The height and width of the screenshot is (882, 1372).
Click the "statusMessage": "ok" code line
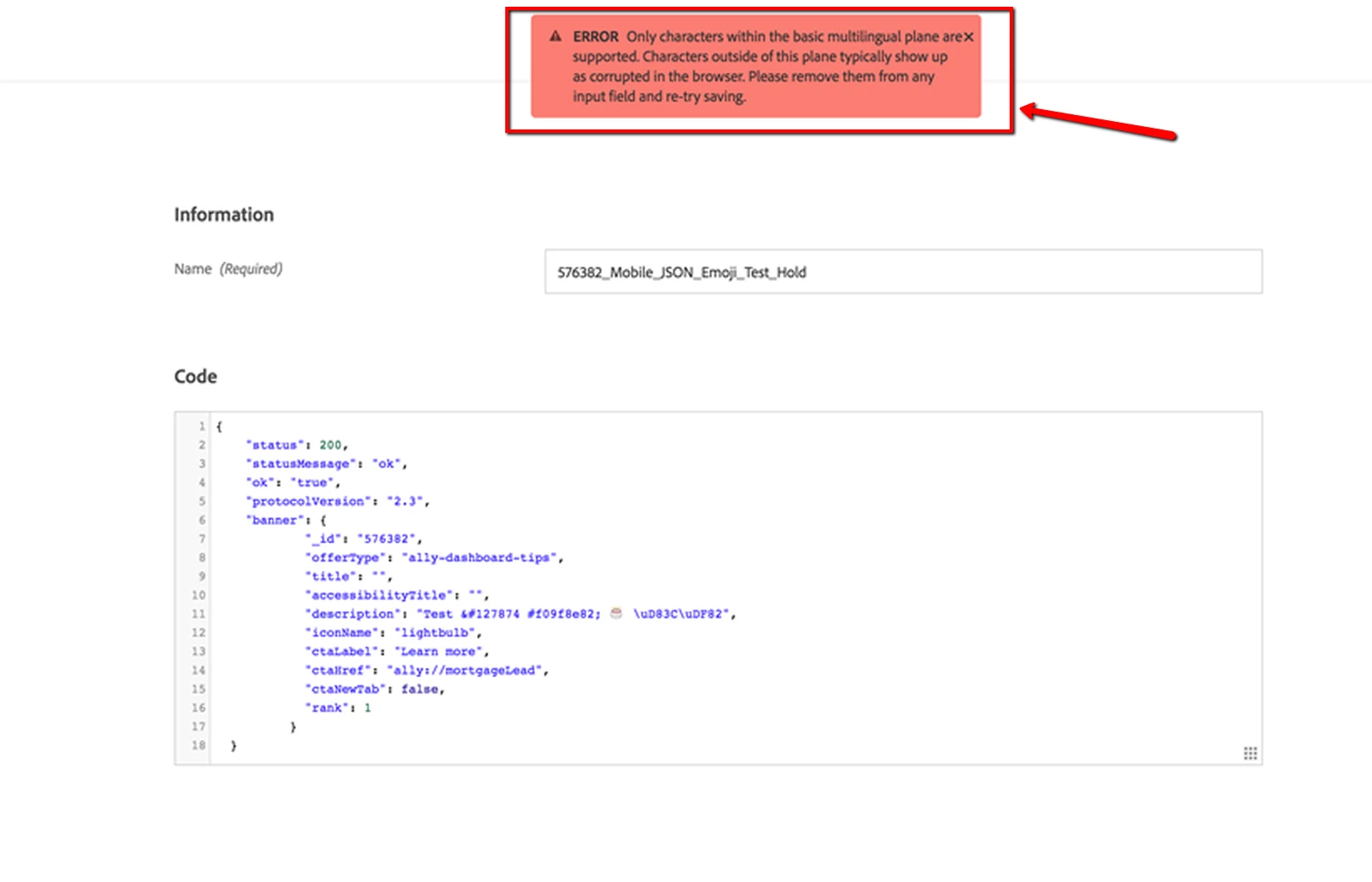(x=327, y=464)
